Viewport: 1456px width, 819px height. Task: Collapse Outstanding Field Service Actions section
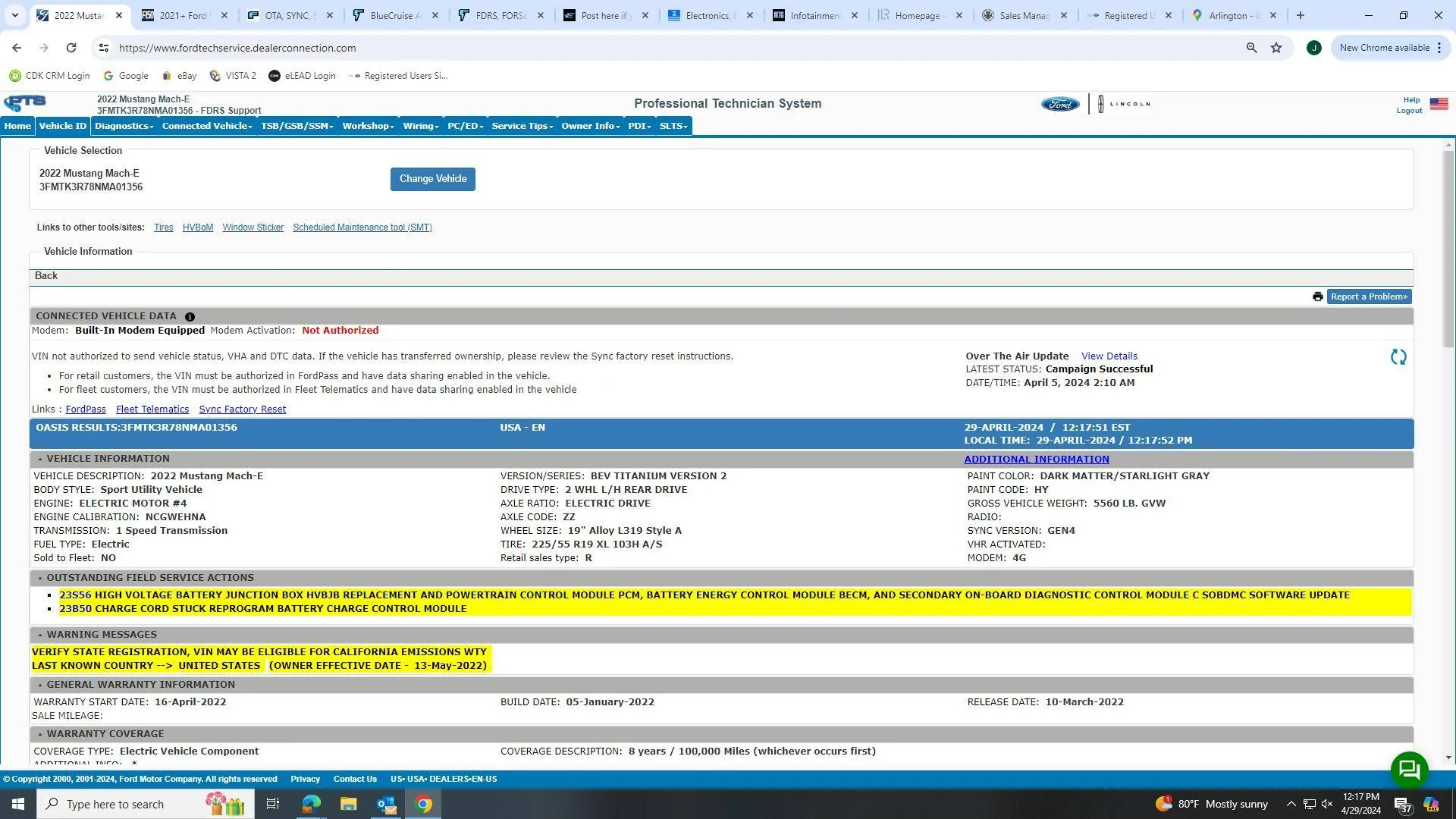[x=40, y=579]
